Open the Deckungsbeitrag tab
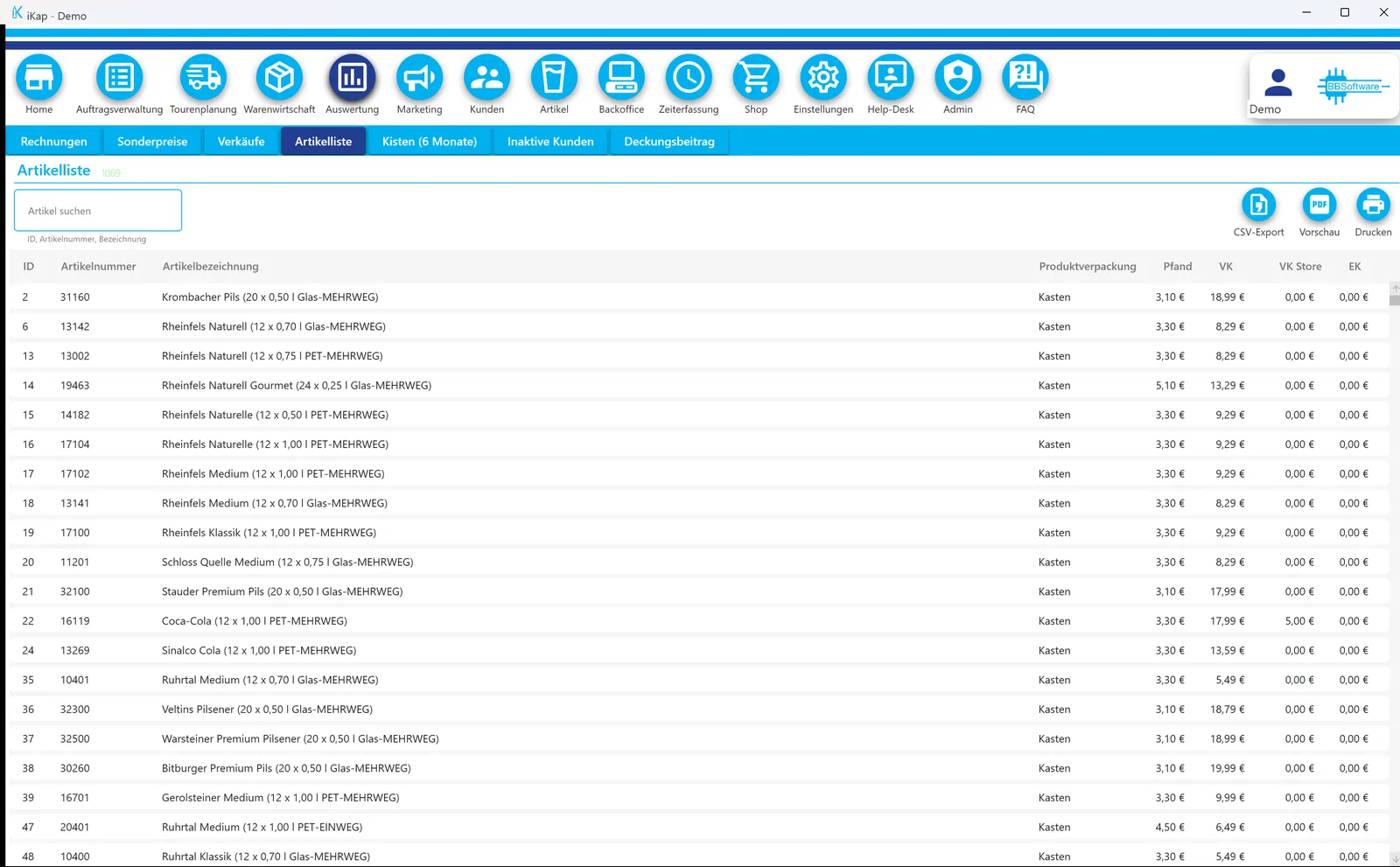The width and height of the screenshot is (1400, 867). (x=669, y=142)
